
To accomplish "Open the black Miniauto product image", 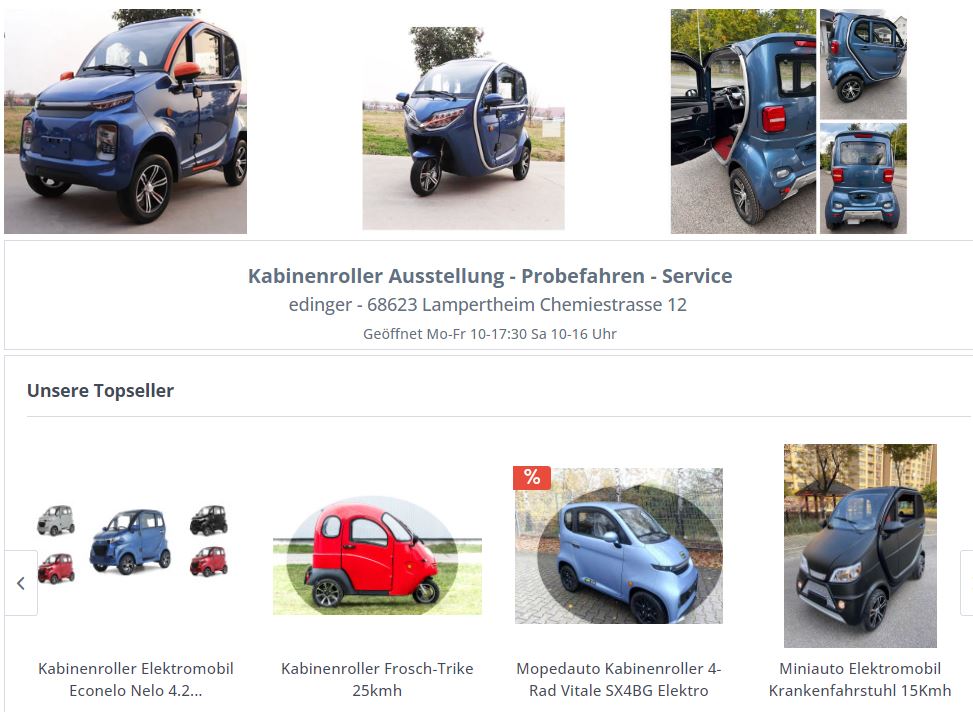I will (860, 546).
